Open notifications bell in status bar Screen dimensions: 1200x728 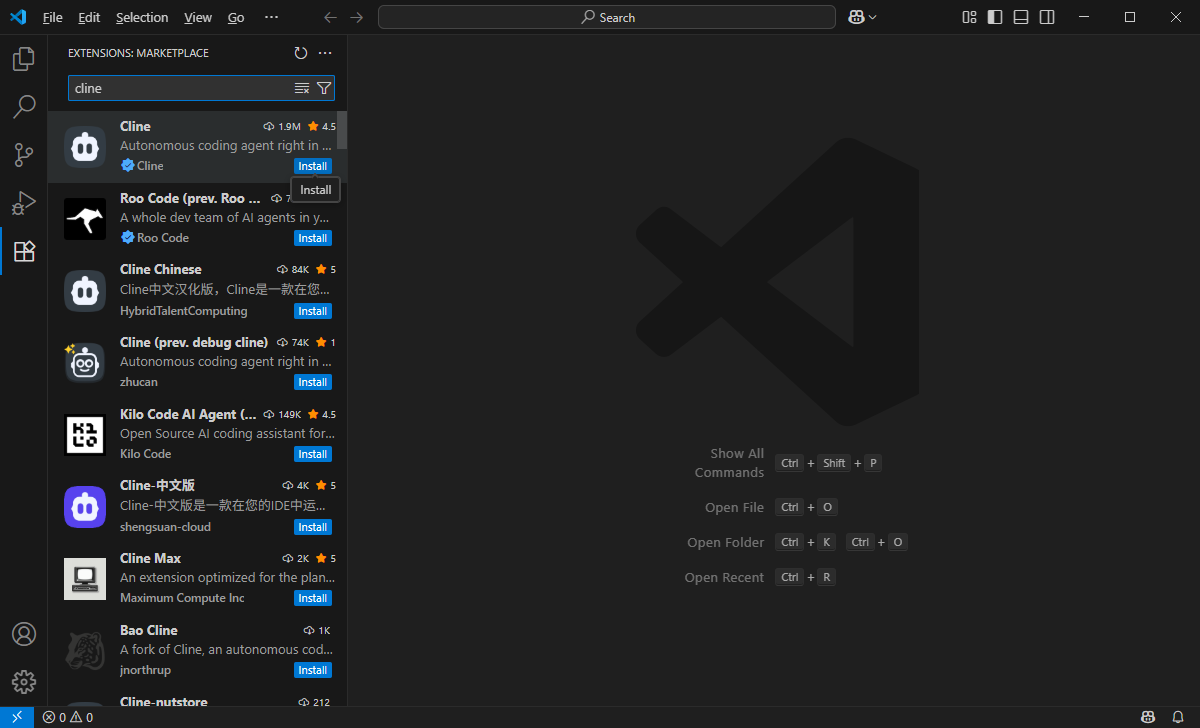(1177, 717)
